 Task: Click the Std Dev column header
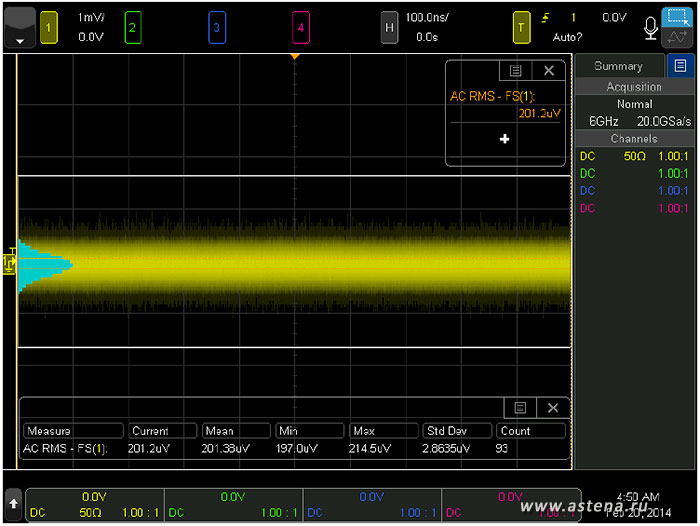coord(457,431)
